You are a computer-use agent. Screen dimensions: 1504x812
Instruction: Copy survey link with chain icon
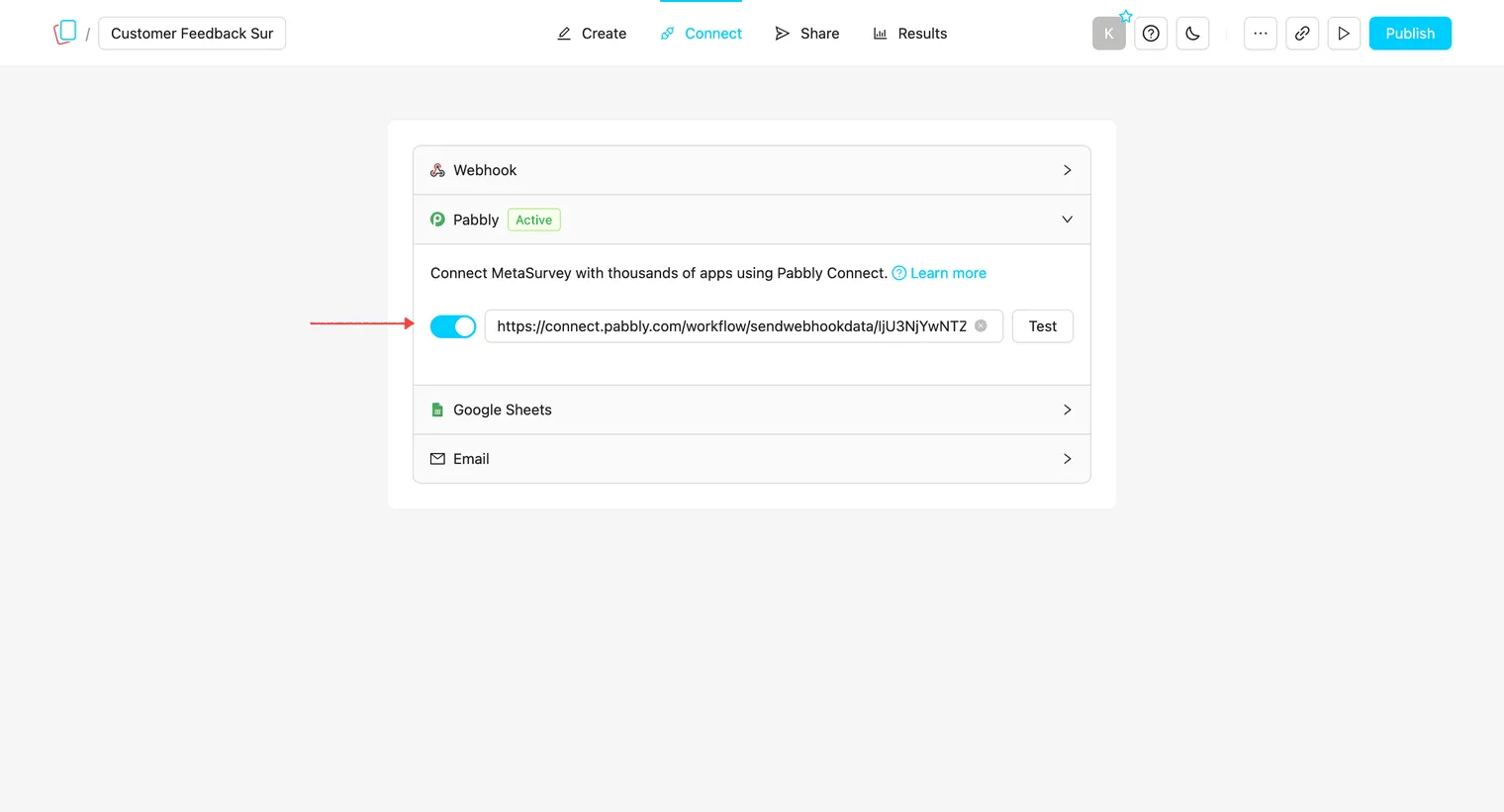coord(1302,34)
